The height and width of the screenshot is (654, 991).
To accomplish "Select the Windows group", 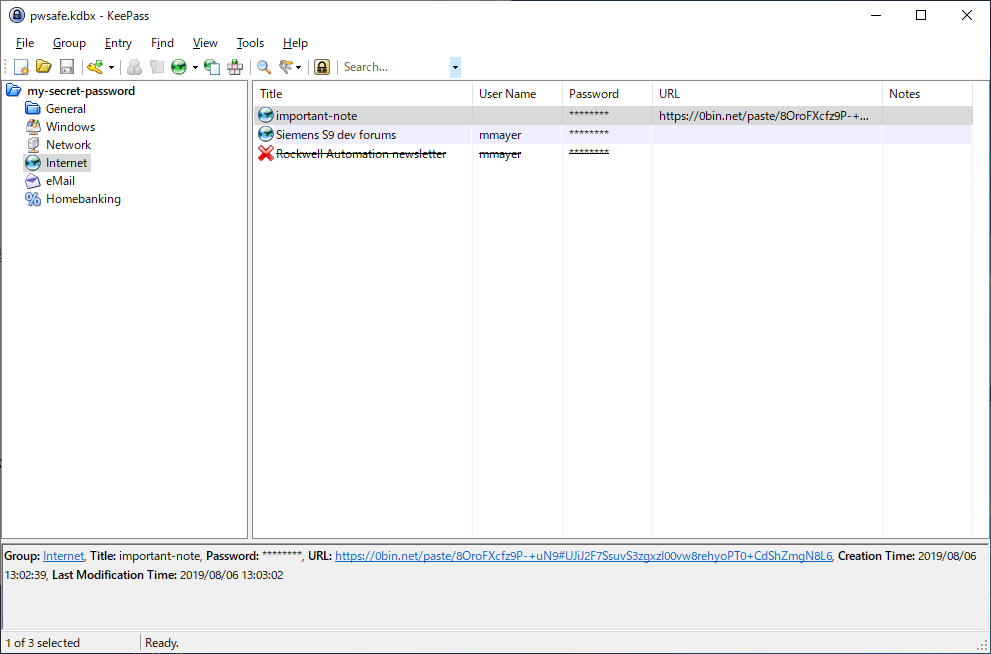I will pos(70,127).
